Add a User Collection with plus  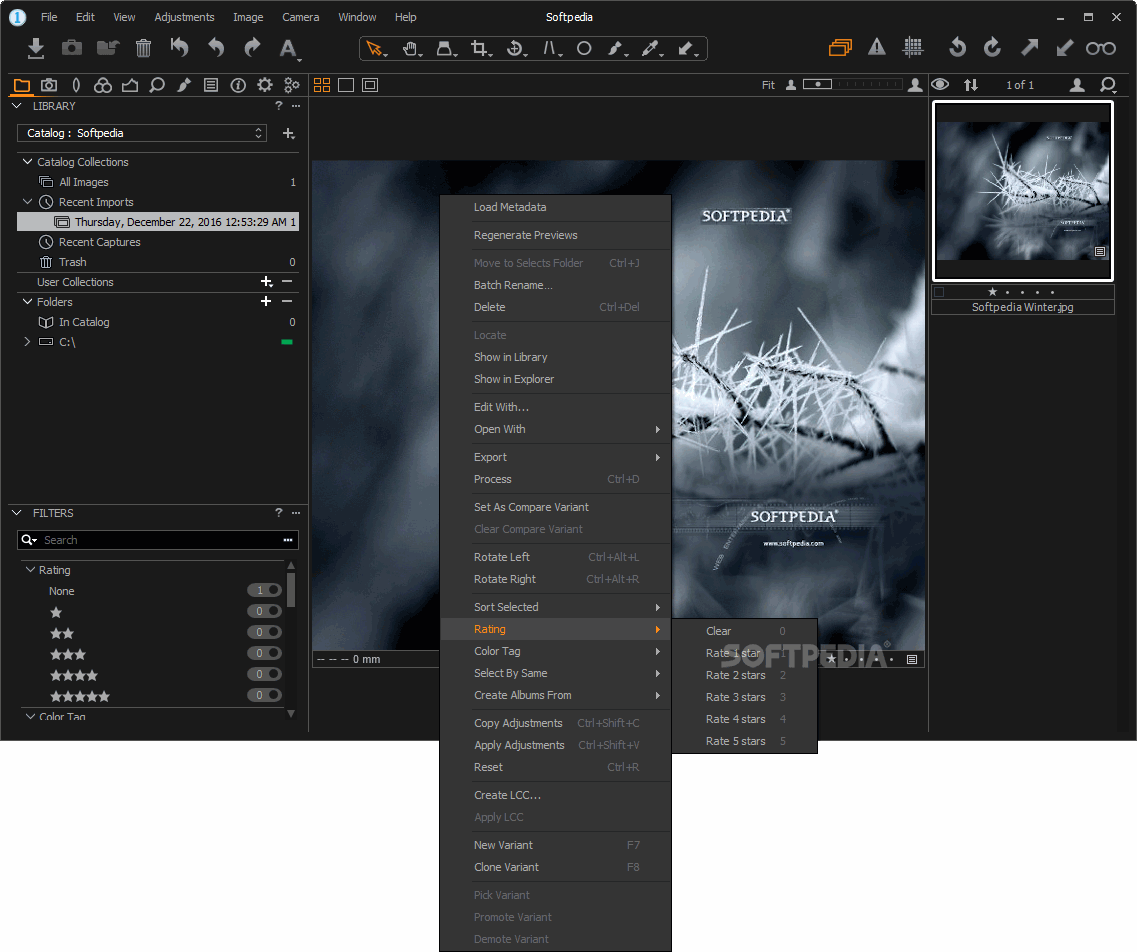click(266, 281)
